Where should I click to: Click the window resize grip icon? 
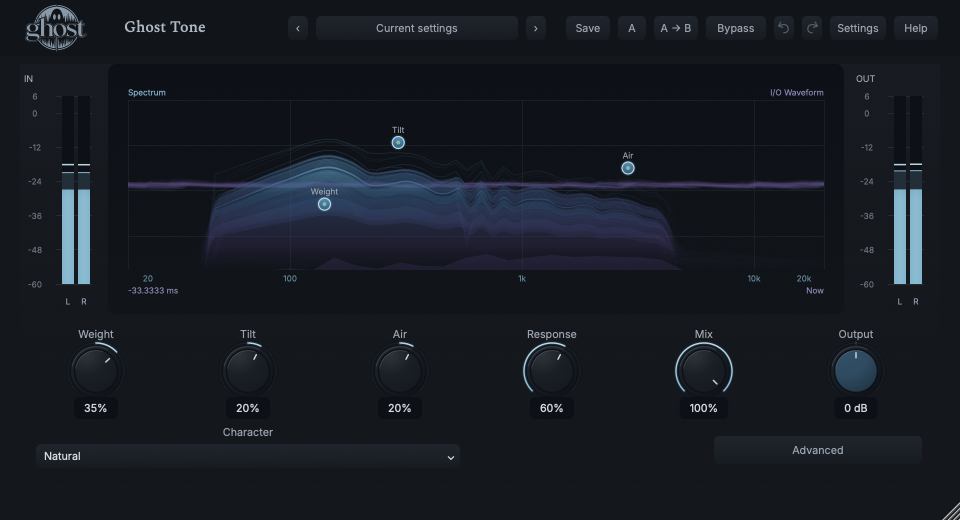951,511
